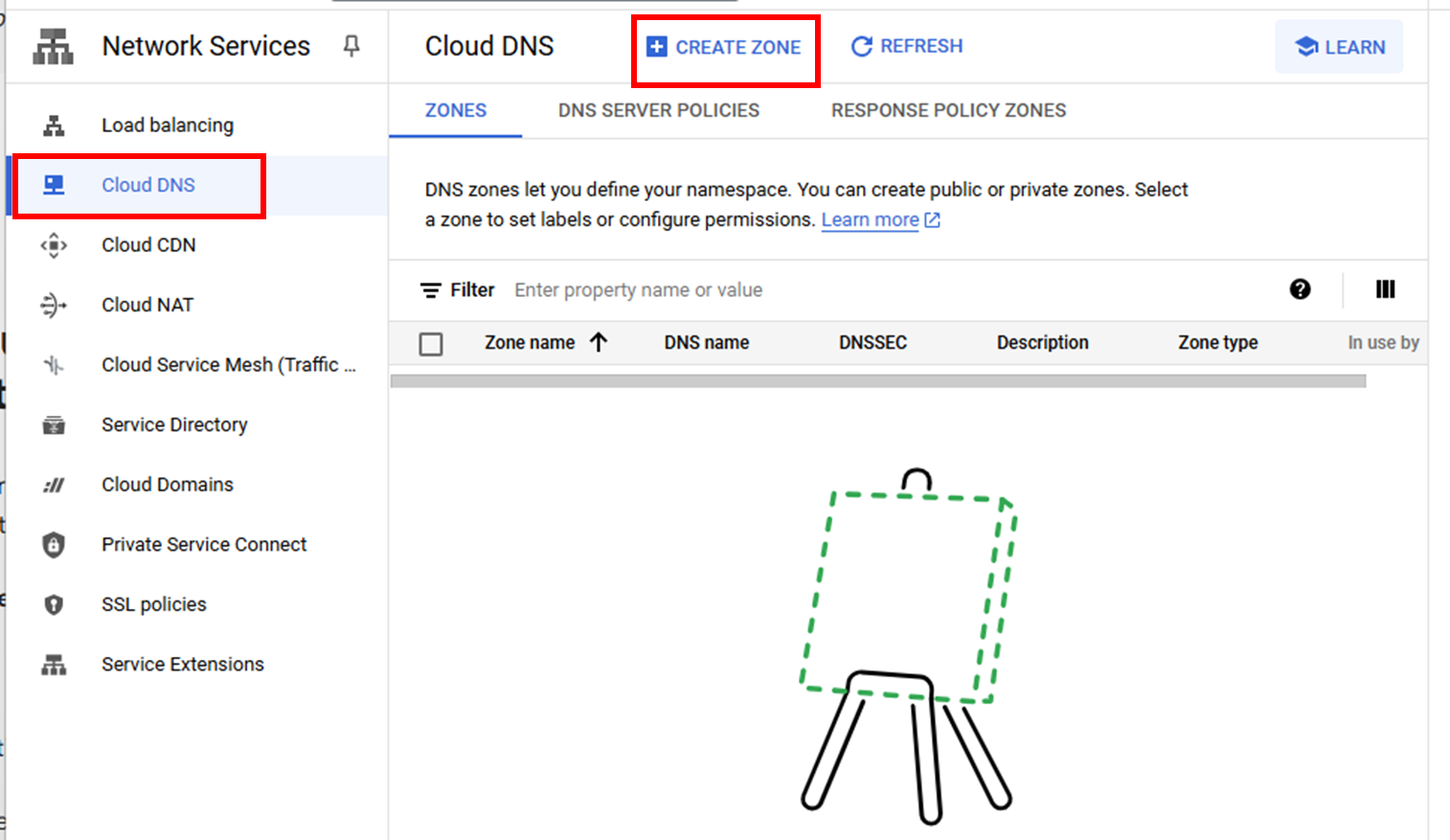Pin the Network Services menu
Viewport: 1450px width, 840px height.
(351, 46)
